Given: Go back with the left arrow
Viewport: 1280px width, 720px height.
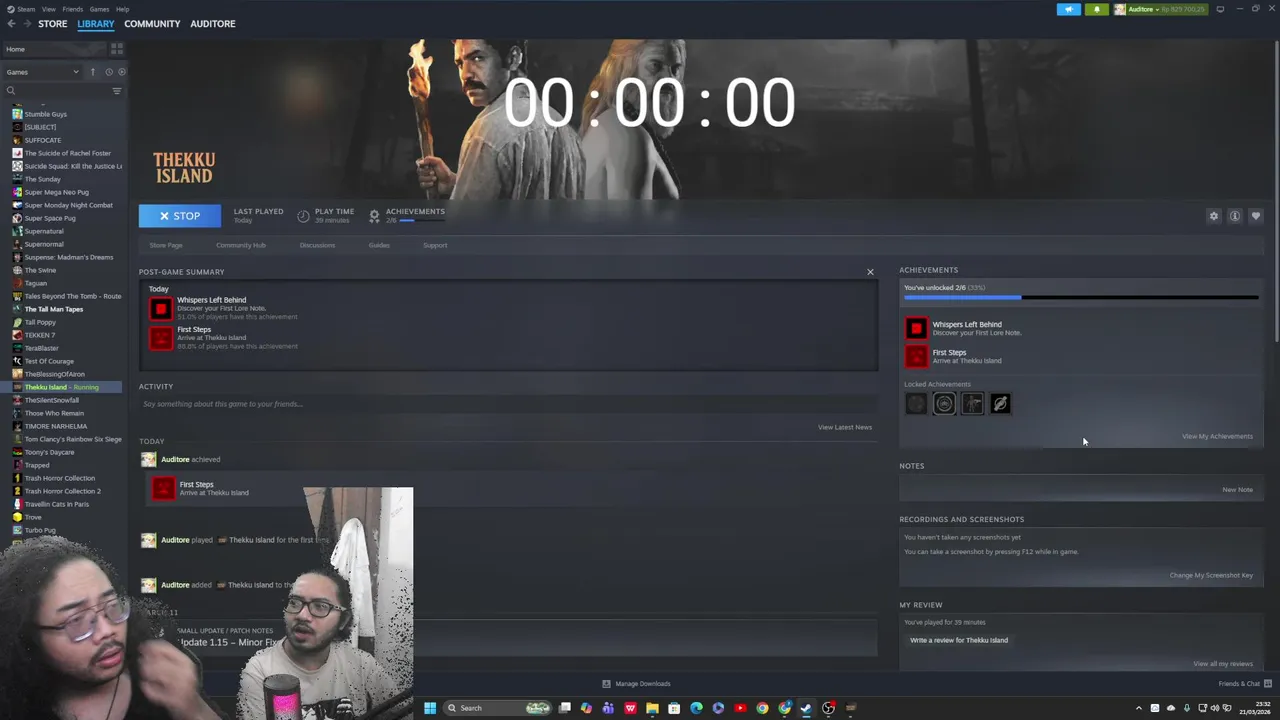Looking at the screenshot, I should click(11, 24).
